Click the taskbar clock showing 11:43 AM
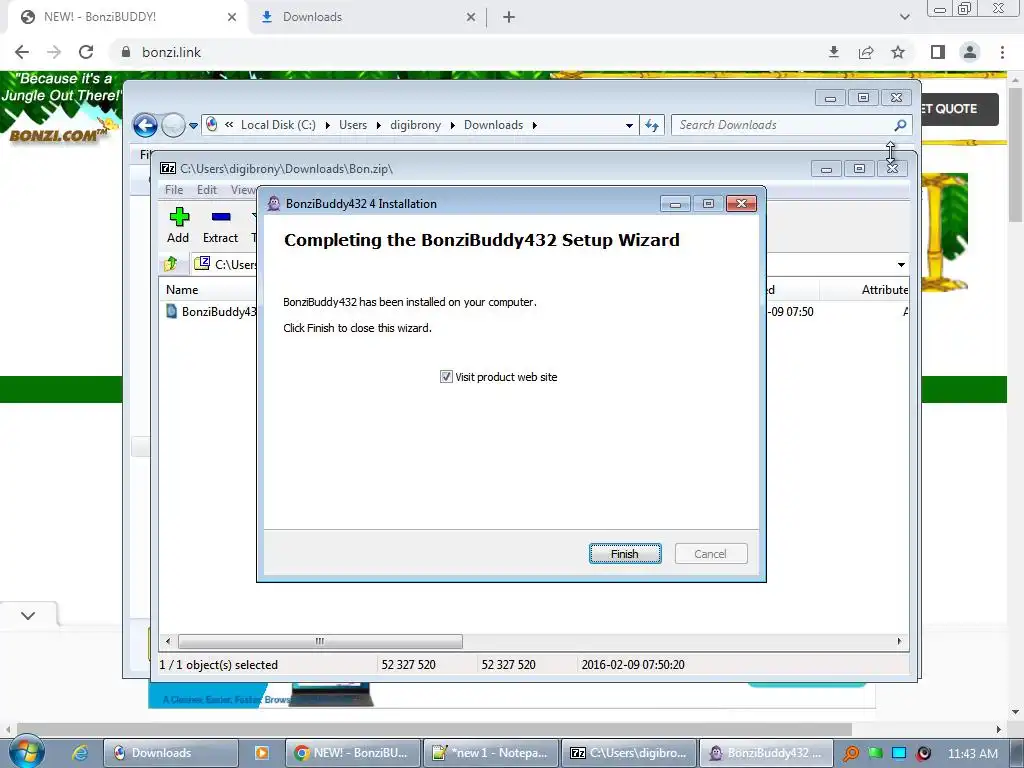This screenshot has width=1024, height=768. click(972, 753)
